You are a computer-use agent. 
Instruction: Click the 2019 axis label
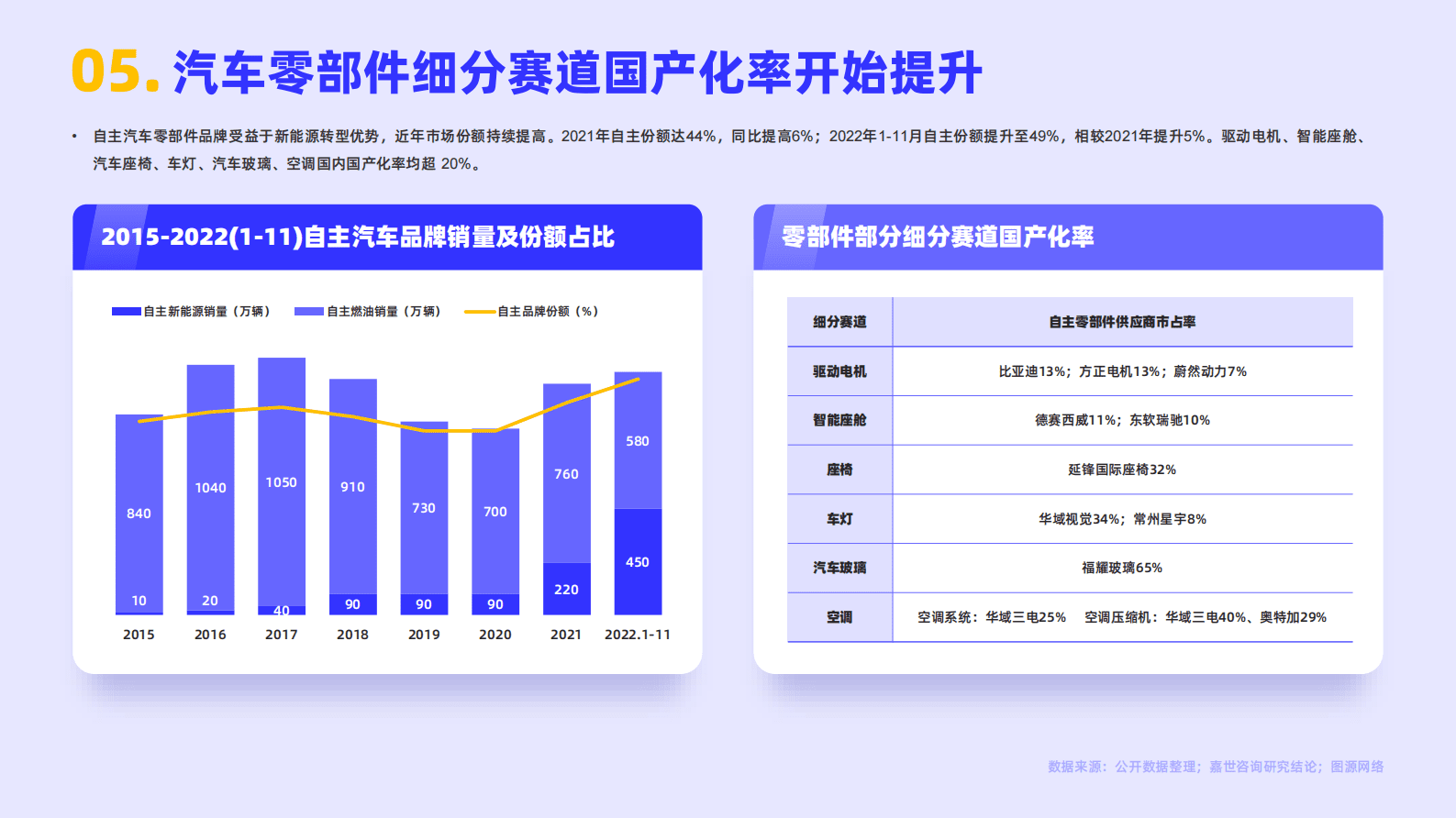pos(424,635)
